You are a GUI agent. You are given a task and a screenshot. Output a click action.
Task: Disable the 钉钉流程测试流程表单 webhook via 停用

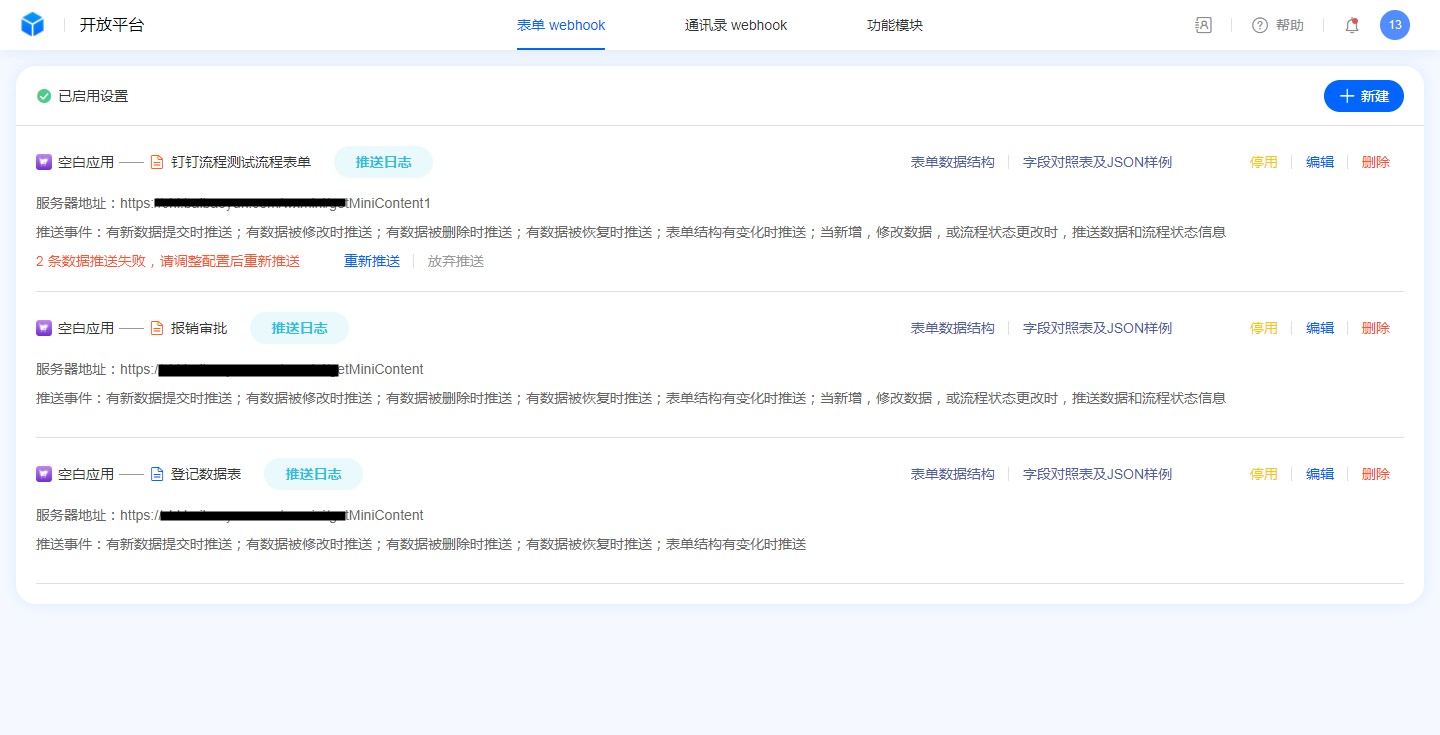[x=1263, y=162]
